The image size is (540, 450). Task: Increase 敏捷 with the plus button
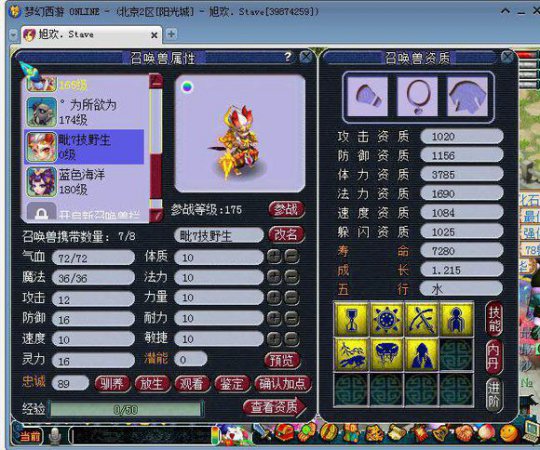(274, 339)
